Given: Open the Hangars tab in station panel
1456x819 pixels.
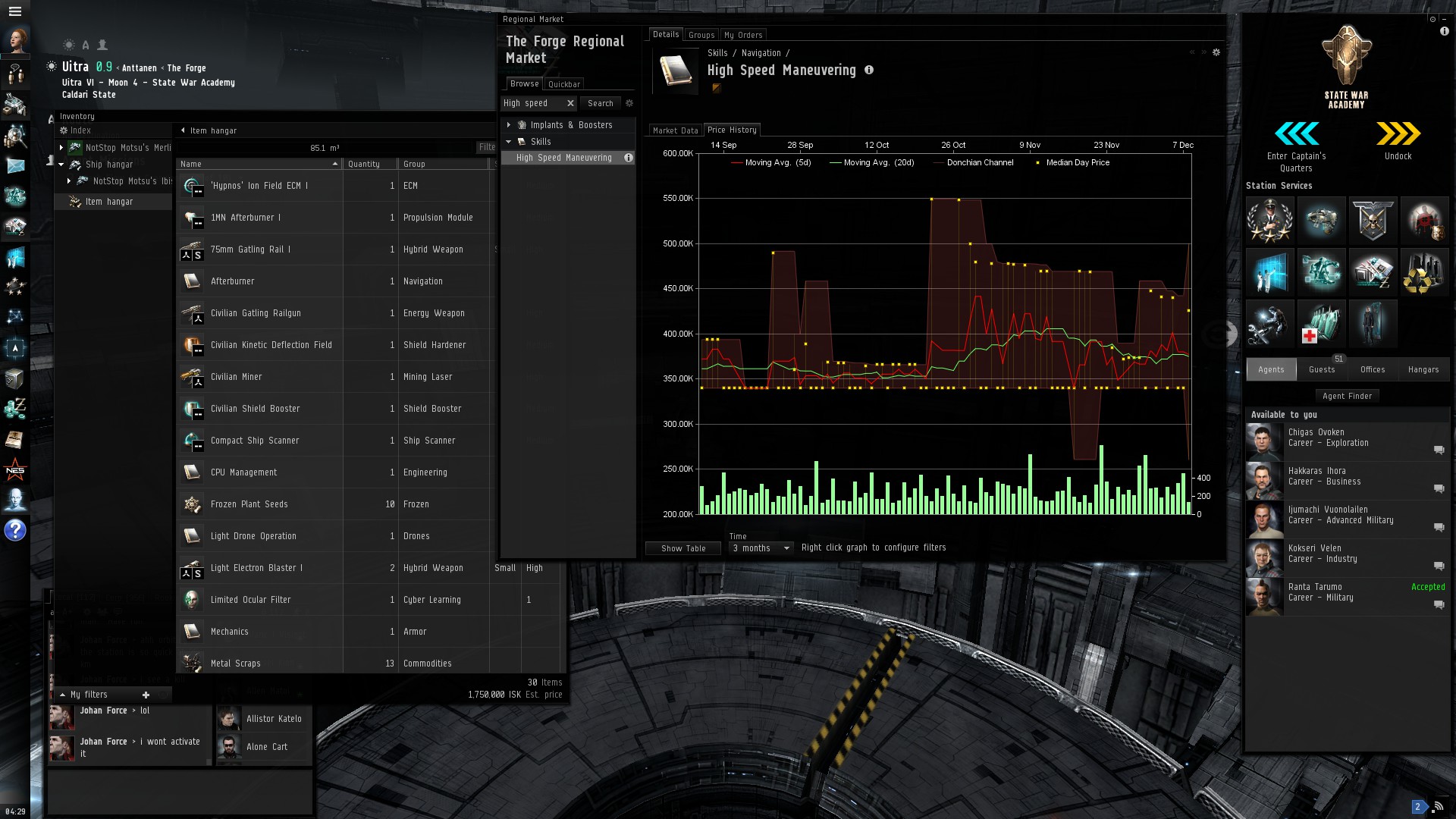Looking at the screenshot, I should coord(1423,369).
